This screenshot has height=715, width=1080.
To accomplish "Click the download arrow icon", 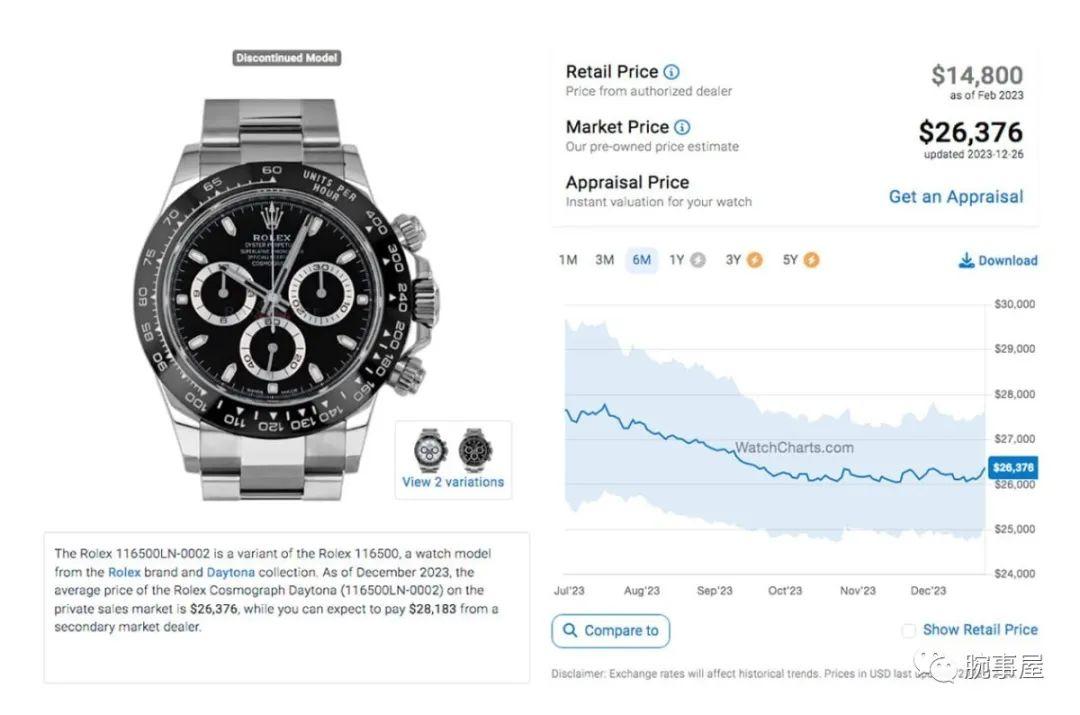I will pos(966,260).
